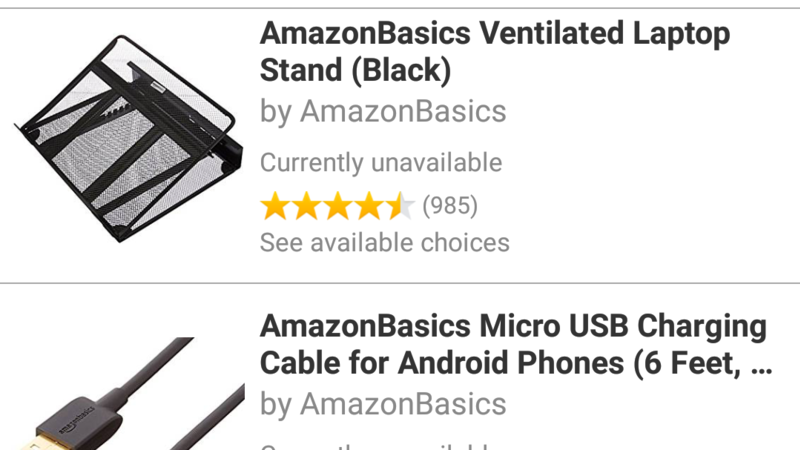This screenshot has height=450, width=800.
Task: Open the (985) reviews count
Action: 450,206
